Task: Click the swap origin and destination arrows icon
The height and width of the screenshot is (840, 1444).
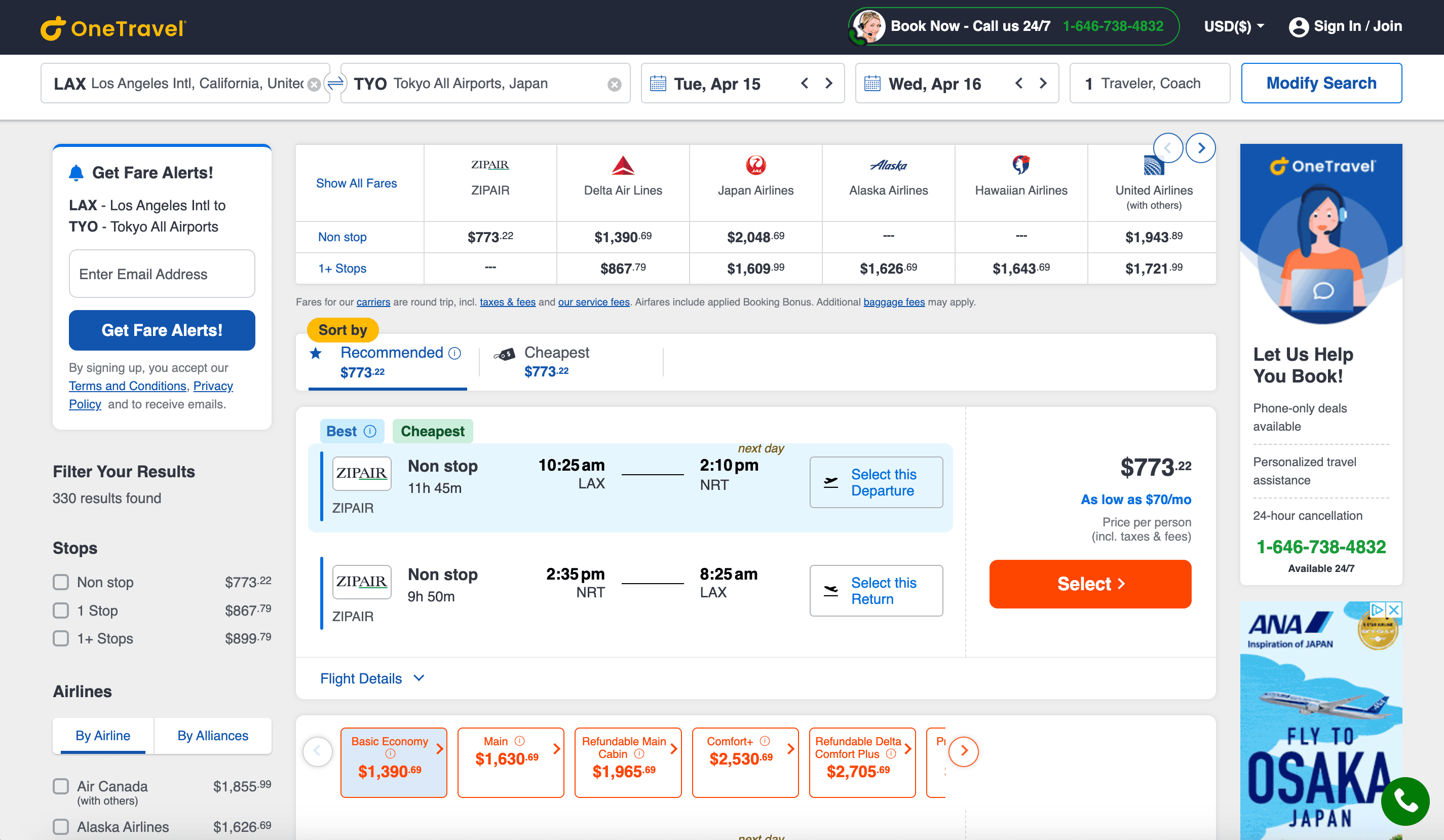Action: point(335,83)
